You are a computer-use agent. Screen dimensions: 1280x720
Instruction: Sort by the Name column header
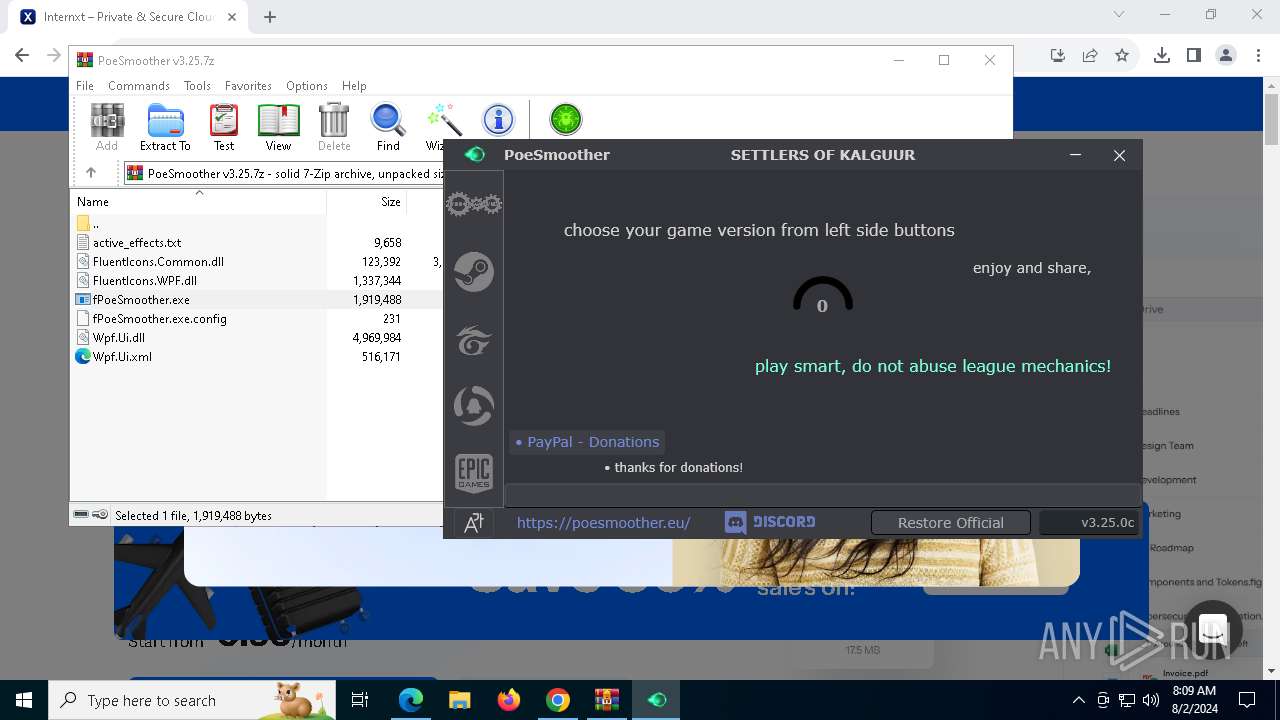pos(199,201)
